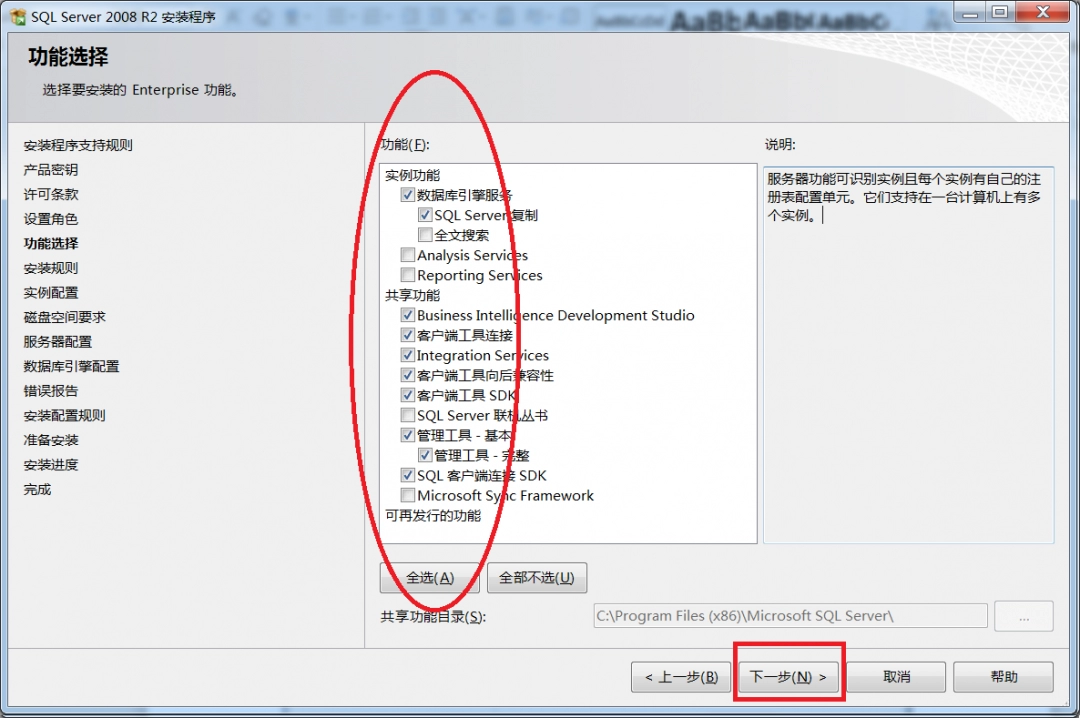Disable Integration Services

point(407,355)
